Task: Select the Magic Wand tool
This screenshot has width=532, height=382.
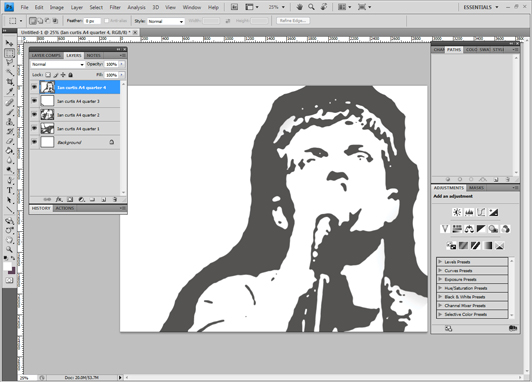Action: pyautogui.click(x=10, y=72)
